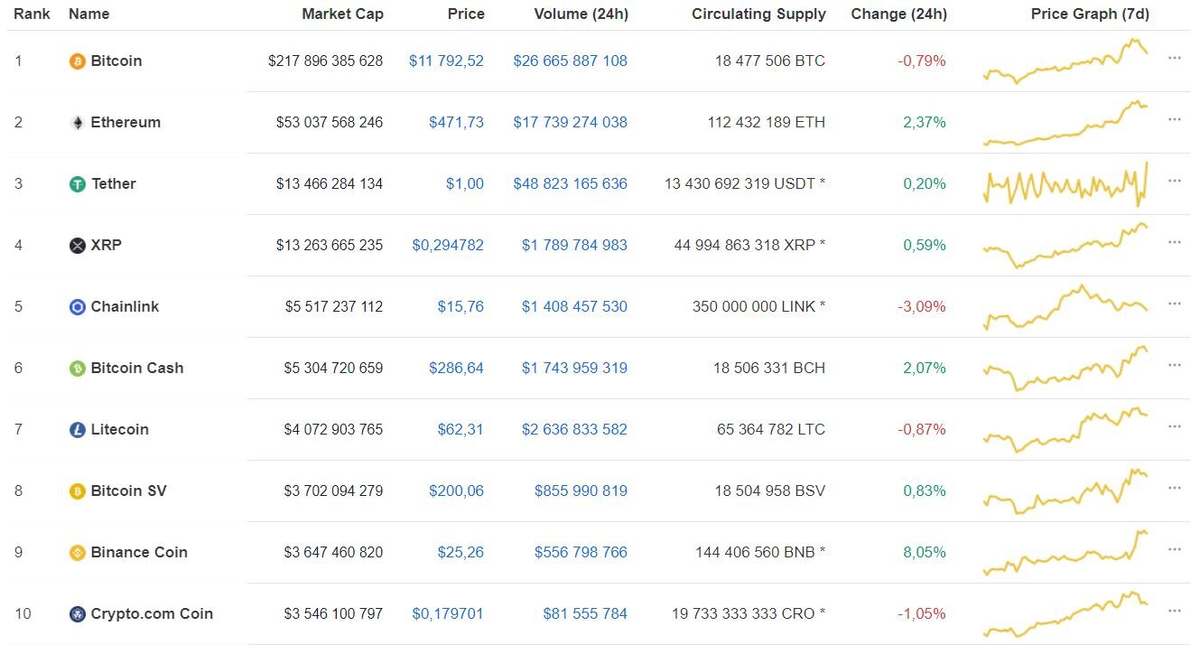Click Bitcoin price $11 792,52
The image size is (1200, 645).
click(446, 61)
